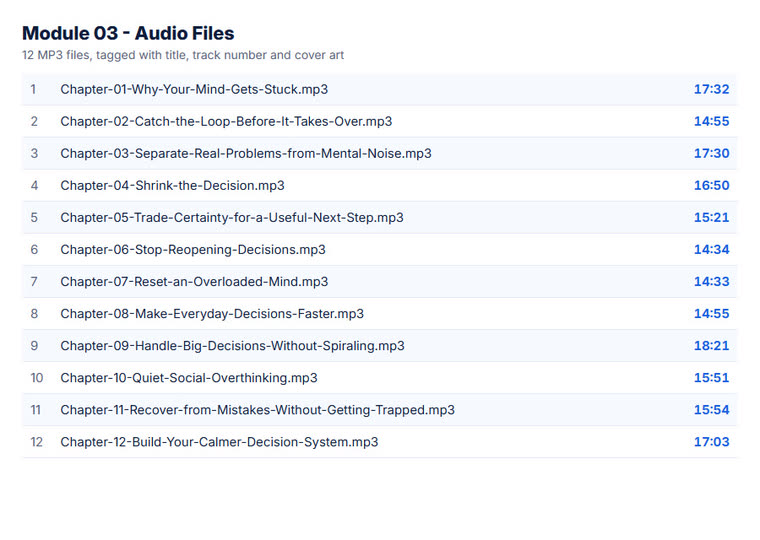Click track number 11 in the list

(x=36, y=410)
